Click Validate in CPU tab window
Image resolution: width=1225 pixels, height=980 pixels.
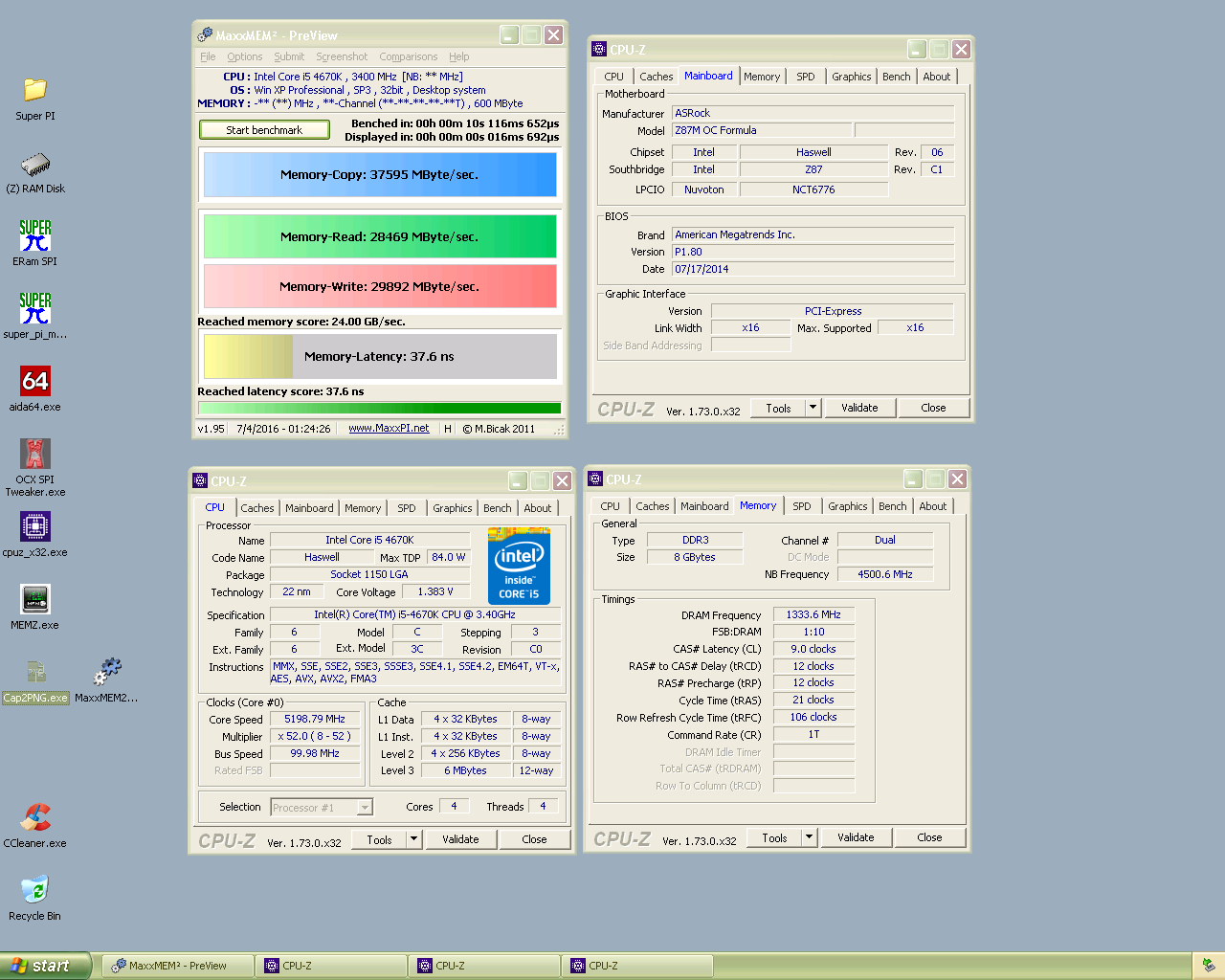point(460,839)
